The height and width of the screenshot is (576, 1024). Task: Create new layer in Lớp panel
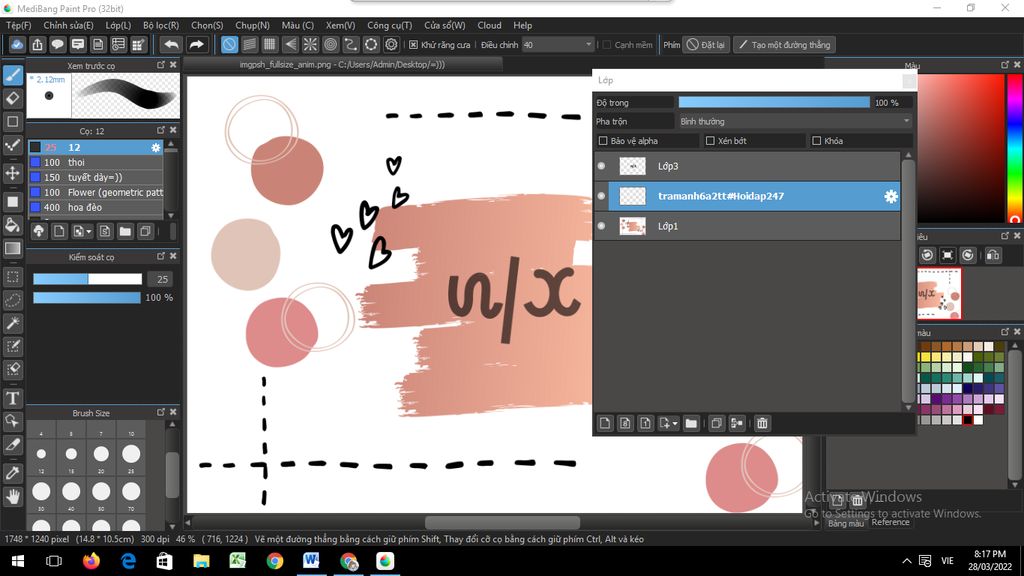605,423
